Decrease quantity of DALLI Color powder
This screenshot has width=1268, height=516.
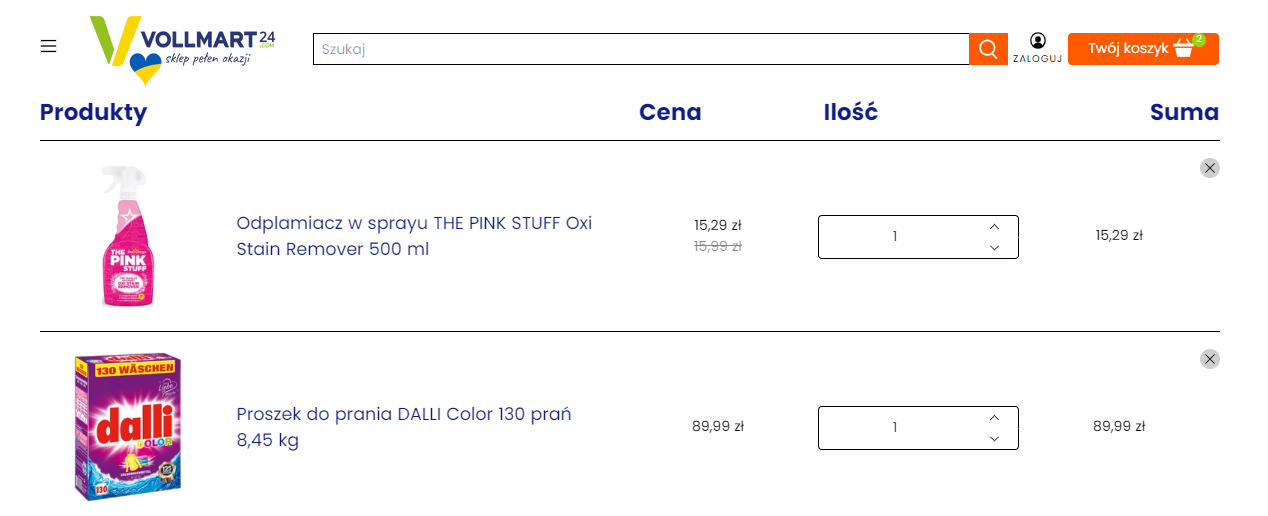click(x=994, y=439)
